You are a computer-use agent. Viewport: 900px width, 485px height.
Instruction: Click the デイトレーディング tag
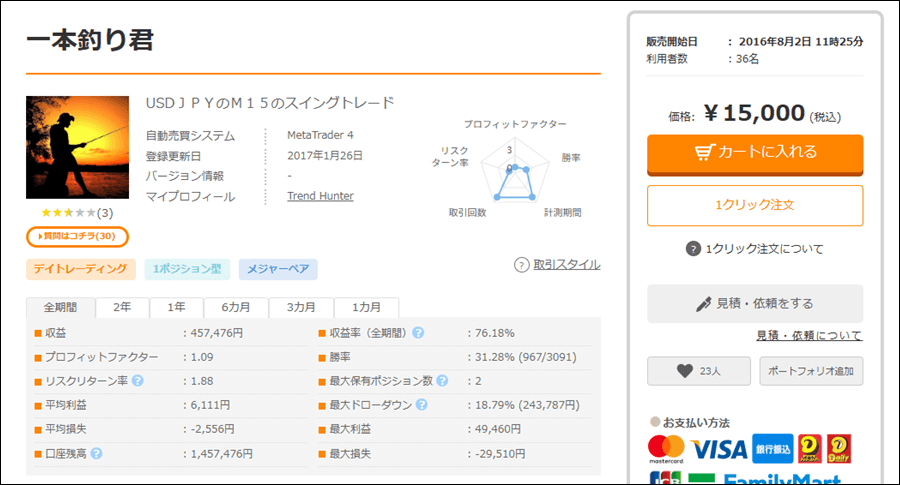click(x=79, y=269)
